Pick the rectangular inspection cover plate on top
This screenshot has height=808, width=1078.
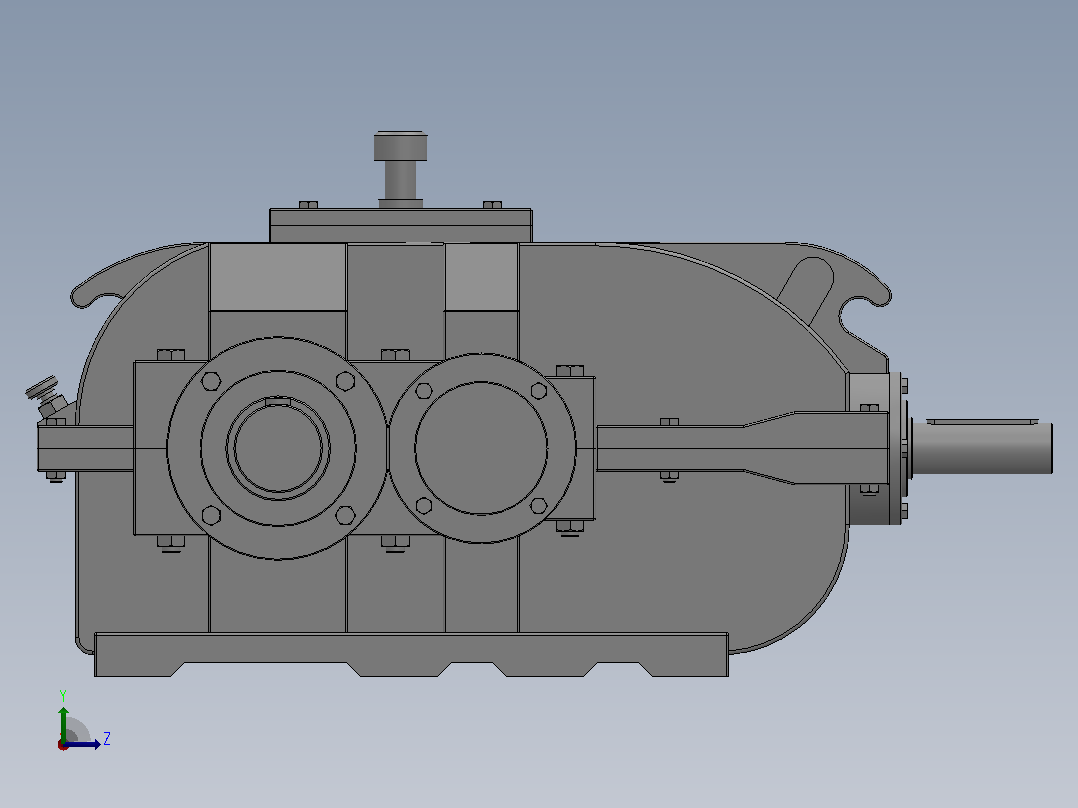[401, 226]
